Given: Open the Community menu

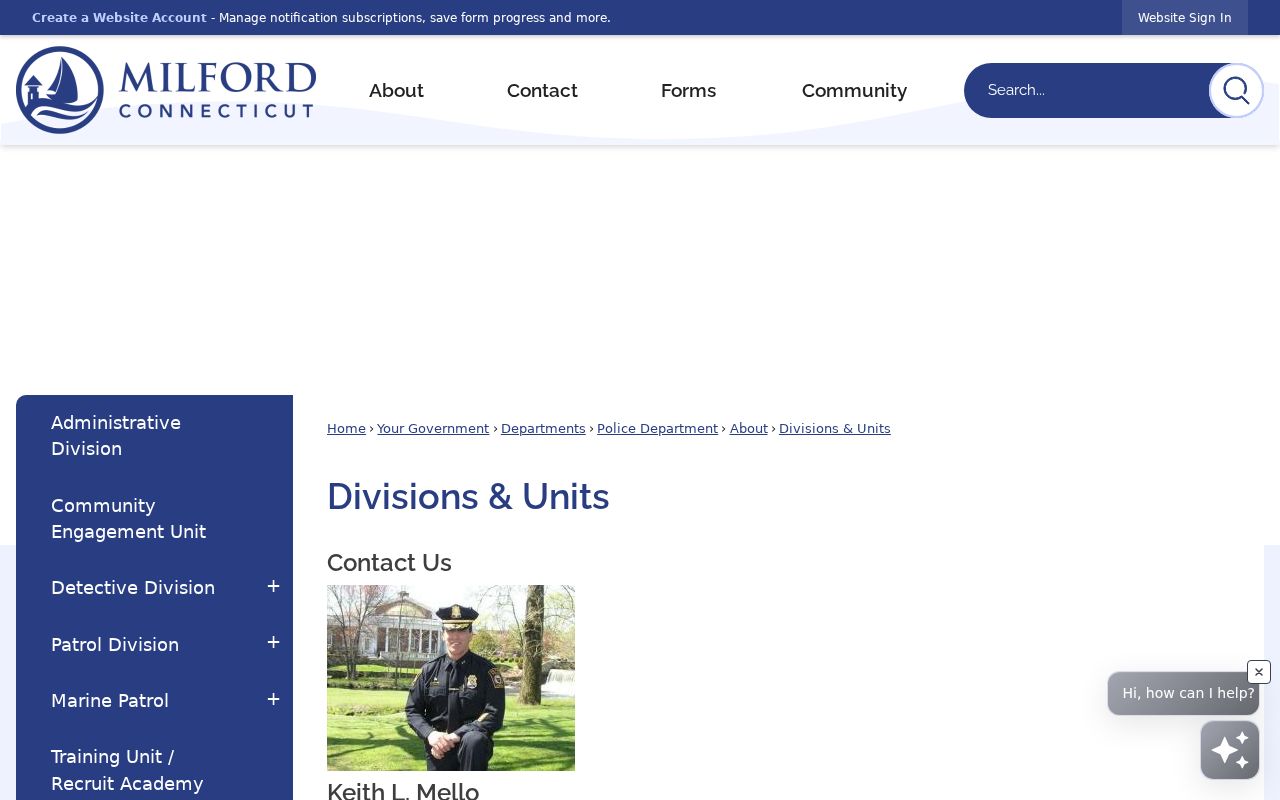Looking at the screenshot, I should pos(854,91).
